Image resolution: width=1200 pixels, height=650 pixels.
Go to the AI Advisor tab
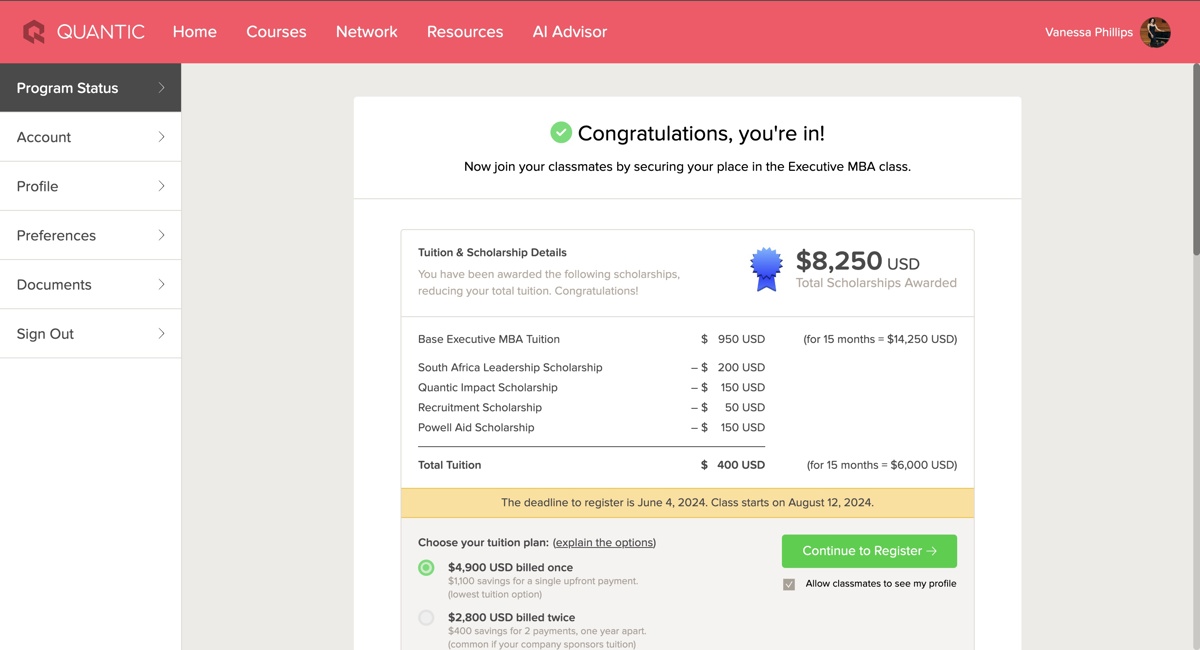click(x=570, y=32)
